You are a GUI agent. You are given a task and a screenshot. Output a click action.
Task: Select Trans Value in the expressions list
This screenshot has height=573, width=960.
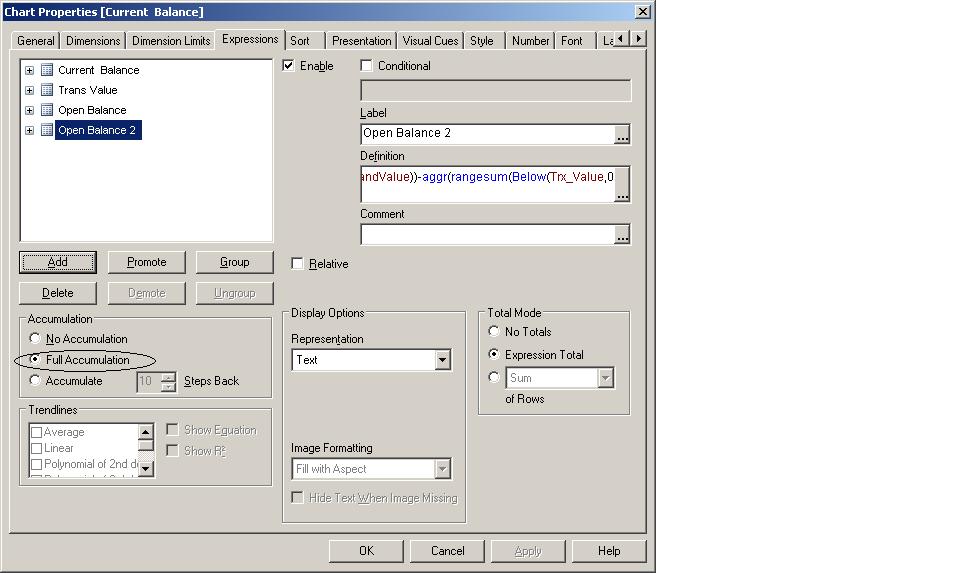pos(88,90)
